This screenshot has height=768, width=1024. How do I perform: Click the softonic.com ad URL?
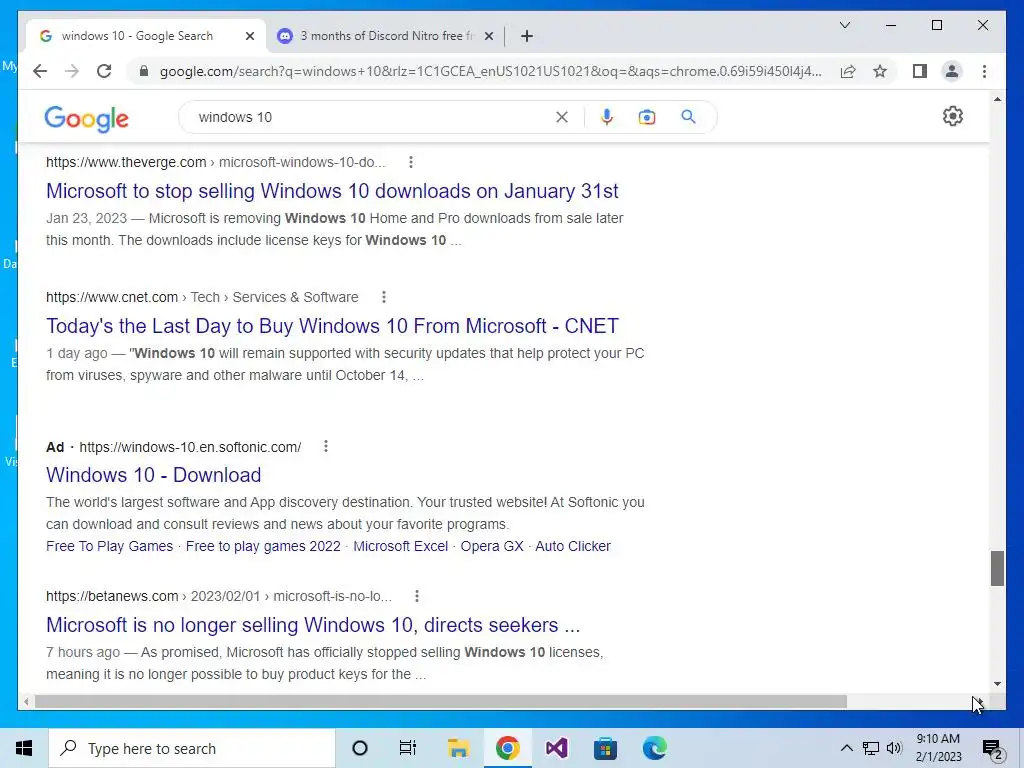coord(190,447)
